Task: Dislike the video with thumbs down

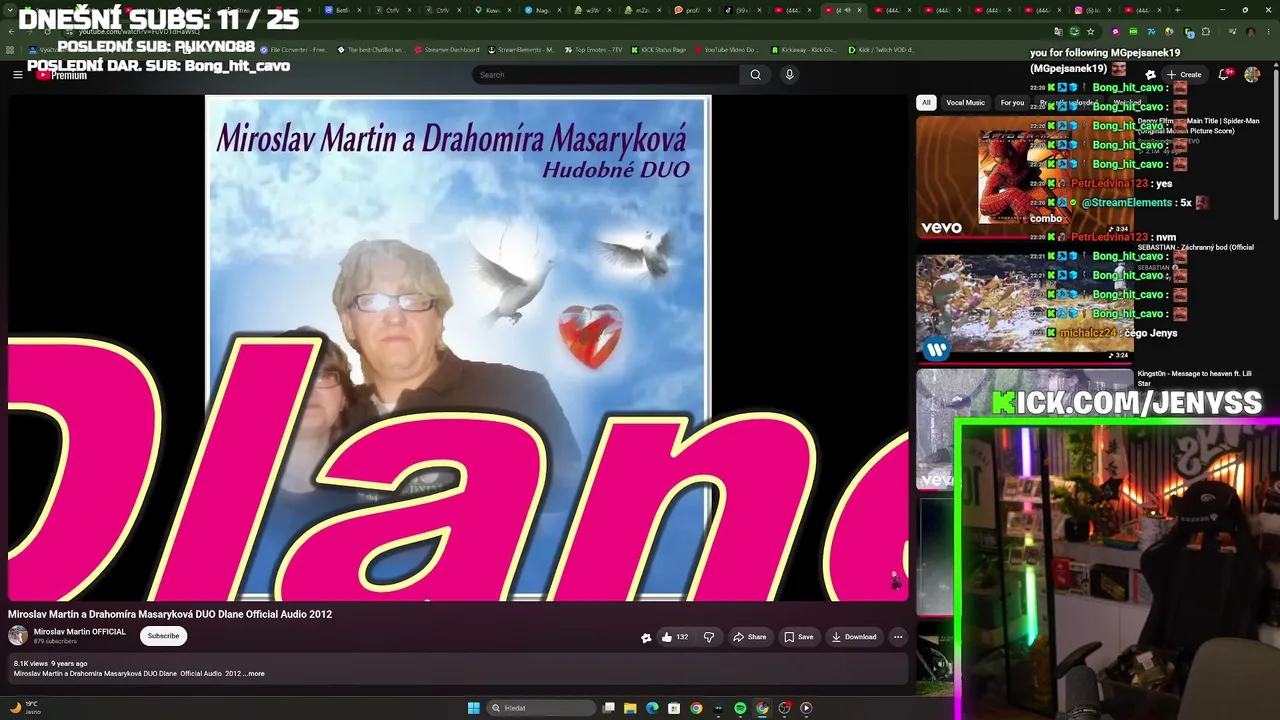Action: [x=709, y=637]
